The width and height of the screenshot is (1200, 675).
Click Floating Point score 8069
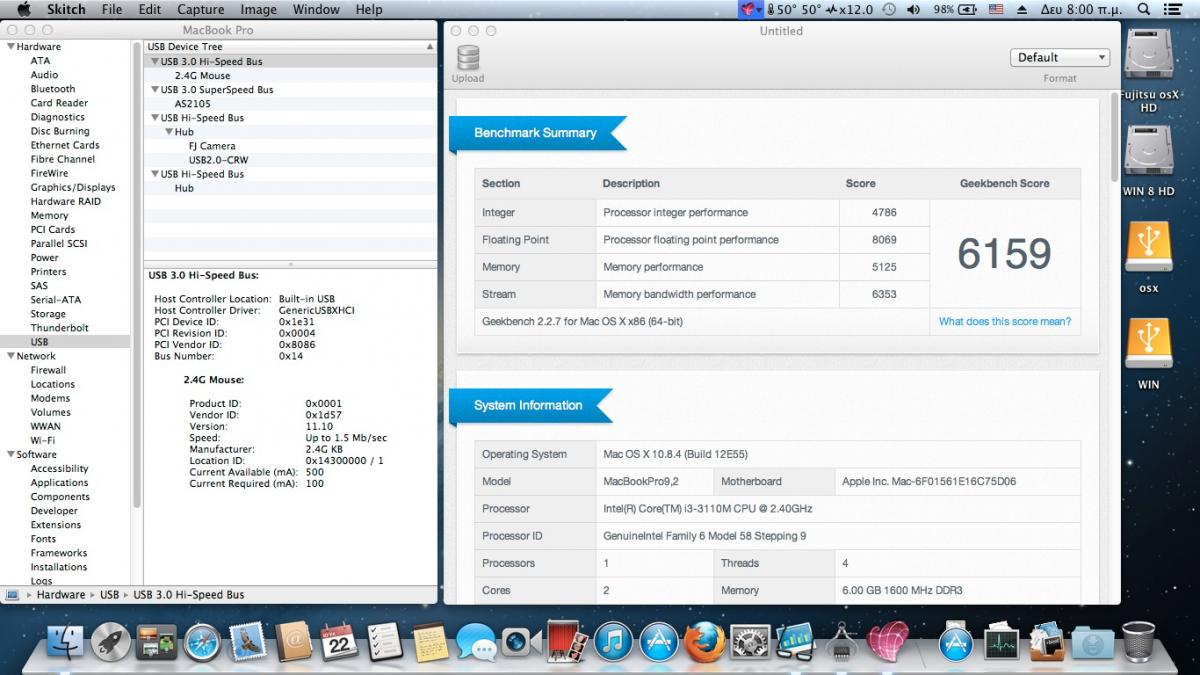(x=884, y=240)
